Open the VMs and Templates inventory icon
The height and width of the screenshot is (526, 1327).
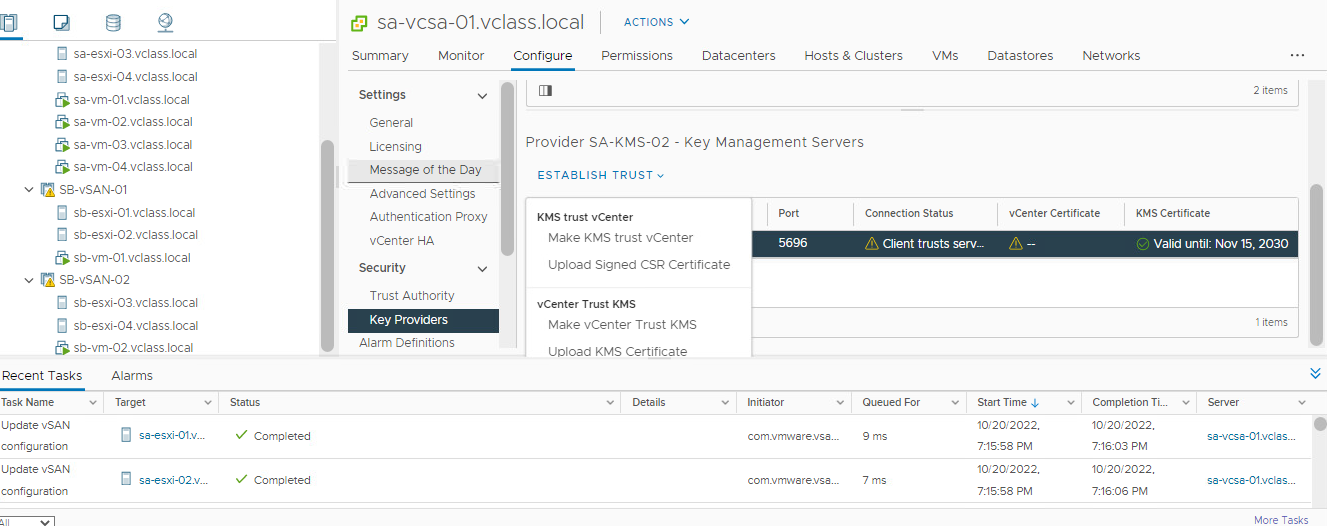pyautogui.click(x=61, y=22)
